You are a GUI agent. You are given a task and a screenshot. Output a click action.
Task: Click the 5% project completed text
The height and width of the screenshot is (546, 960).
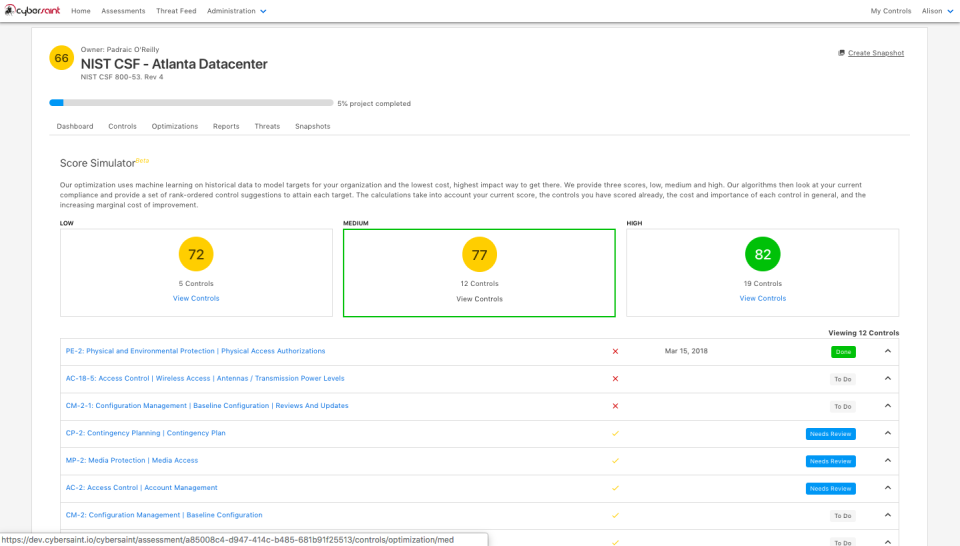tap(374, 103)
